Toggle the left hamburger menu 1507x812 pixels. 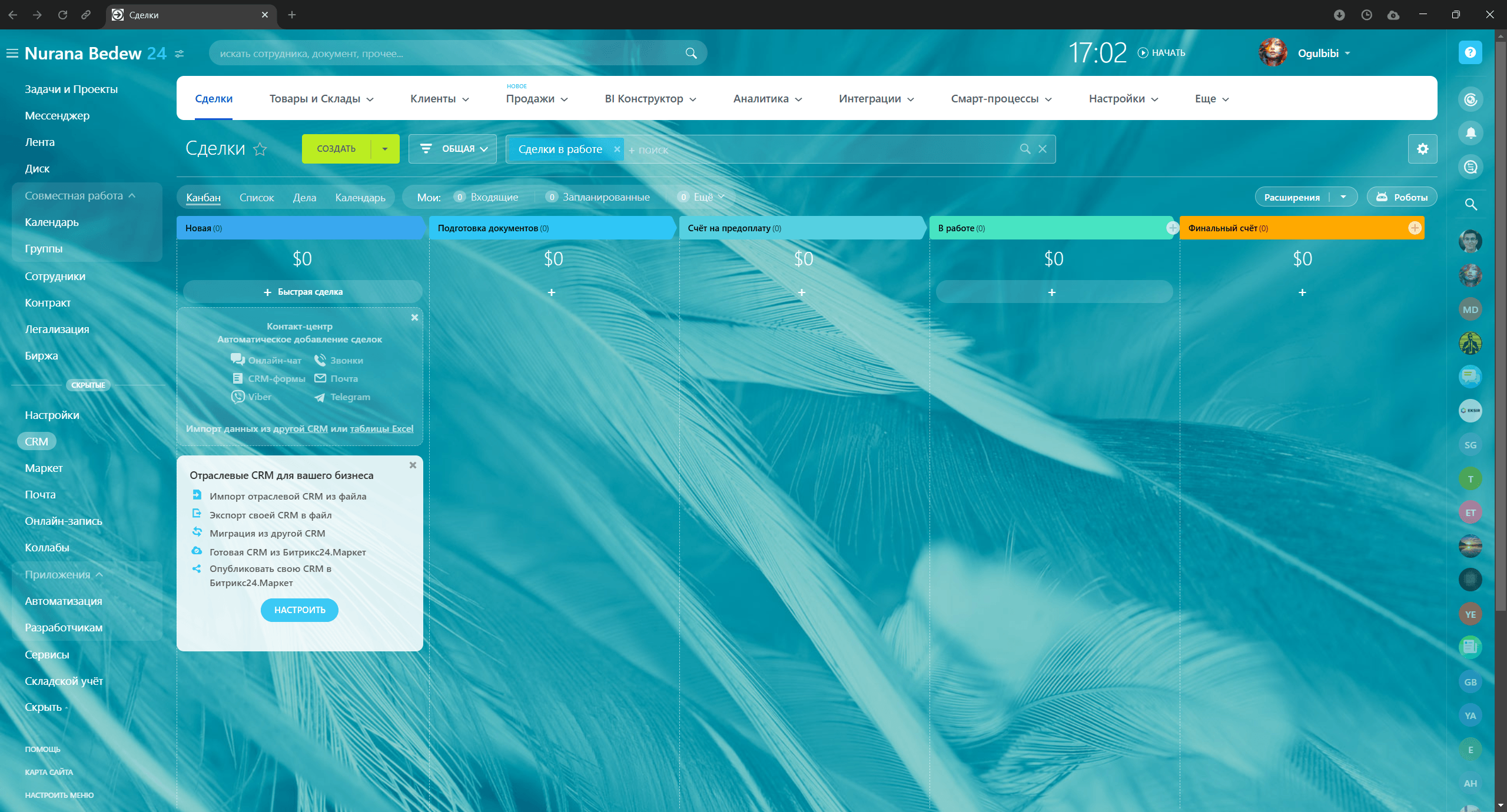click(12, 54)
